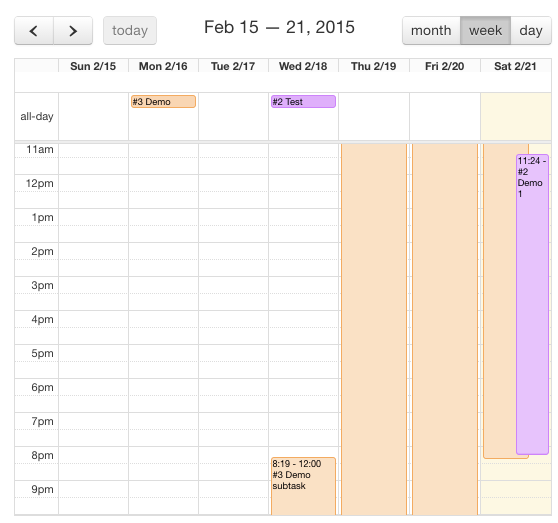The height and width of the screenshot is (523, 558).
Task: Click the 'Sat 2/21' column header
Action: coord(515,66)
